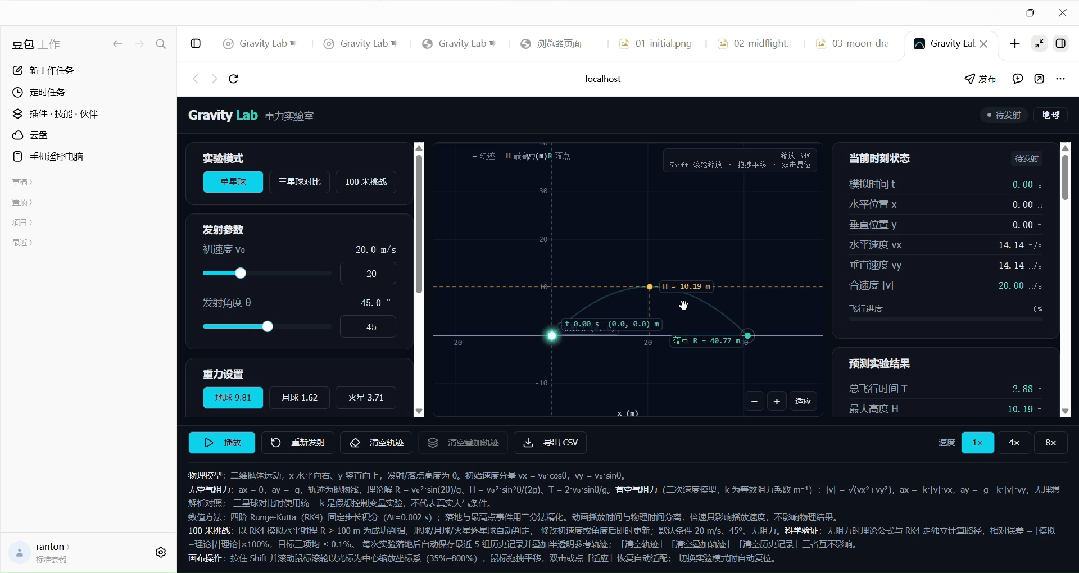1079x573 pixels.
Task: Switch to the browser page tab
Action: 551,43
